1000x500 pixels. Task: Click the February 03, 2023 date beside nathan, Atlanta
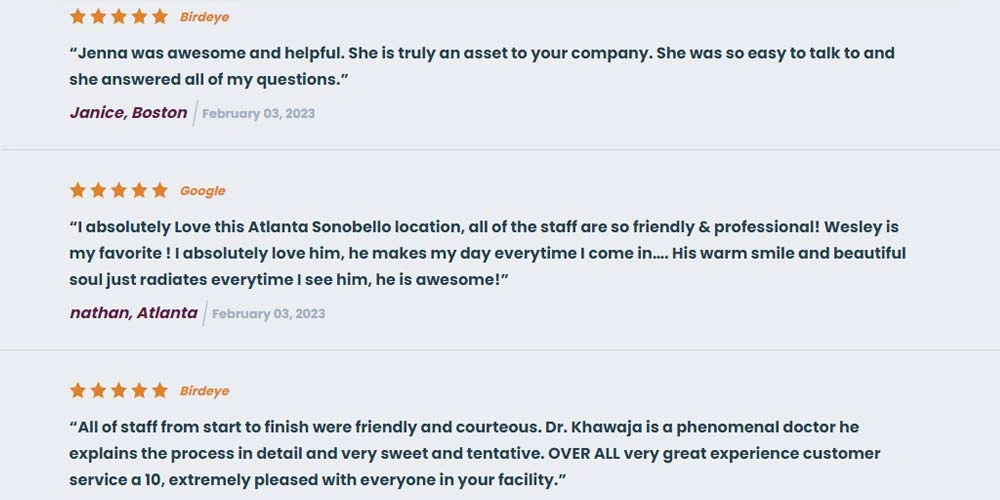click(x=268, y=314)
